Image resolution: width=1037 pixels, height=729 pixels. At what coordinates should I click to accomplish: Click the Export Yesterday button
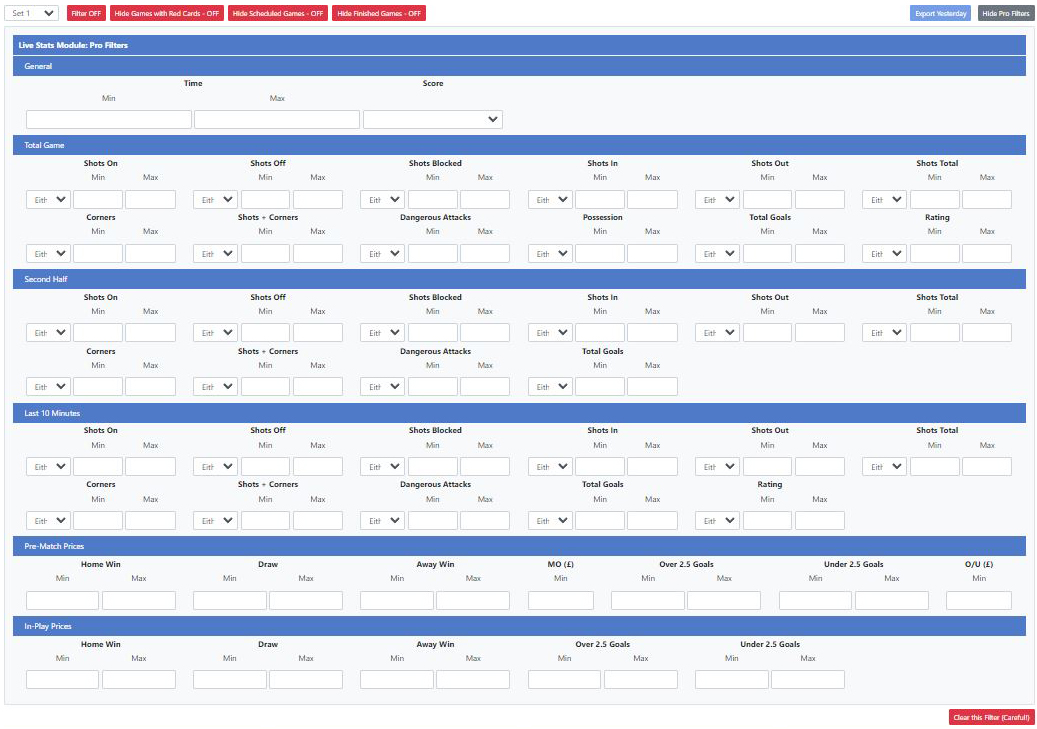pyautogui.click(x=940, y=13)
